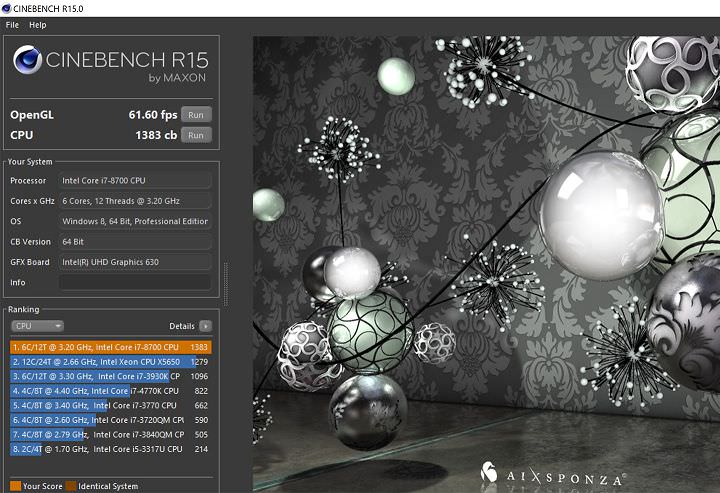Select the i5-3317U ranking row
The height and width of the screenshot is (493, 720).
[x=110, y=450]
